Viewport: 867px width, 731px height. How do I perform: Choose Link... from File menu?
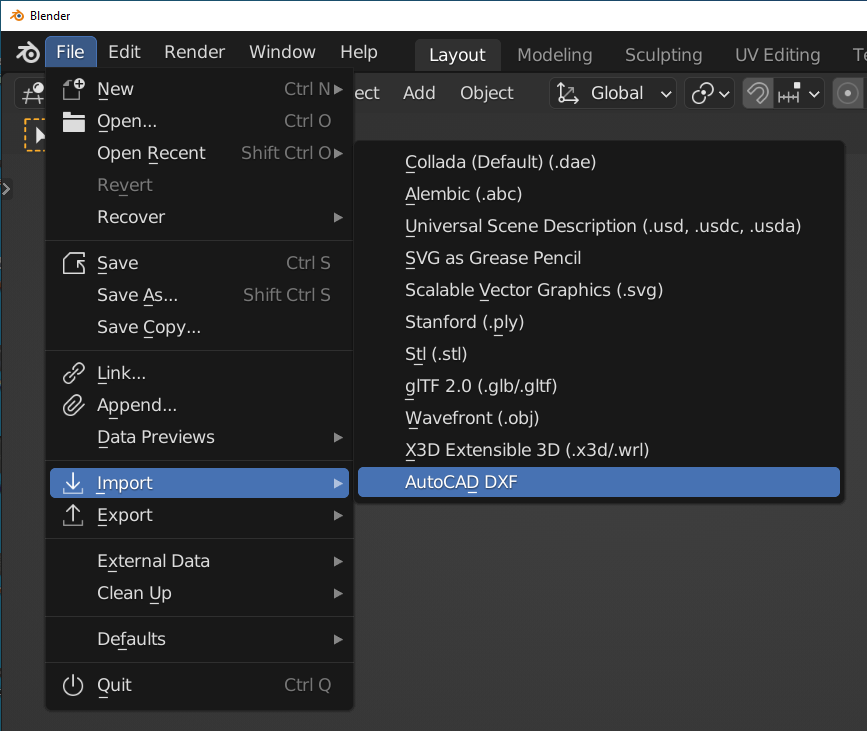(199, 373)
